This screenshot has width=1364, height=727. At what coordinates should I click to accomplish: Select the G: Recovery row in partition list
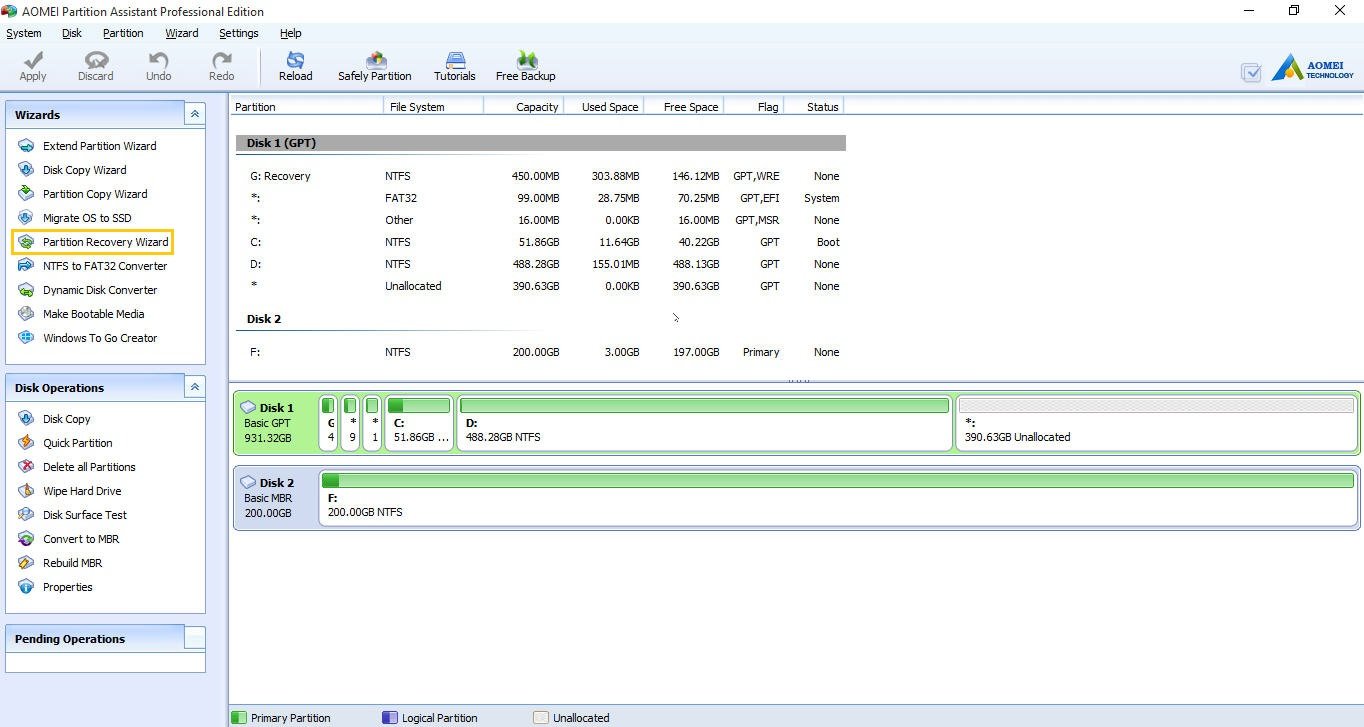pyautogui.click(x=541, y=176)
